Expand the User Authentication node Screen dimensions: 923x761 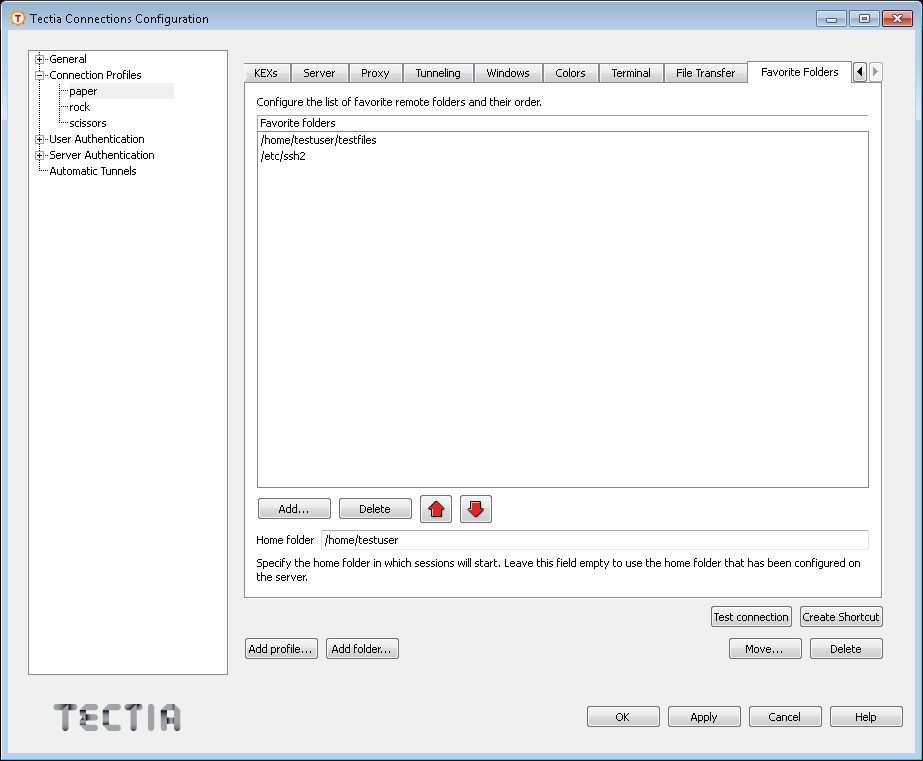click(38, 139)
